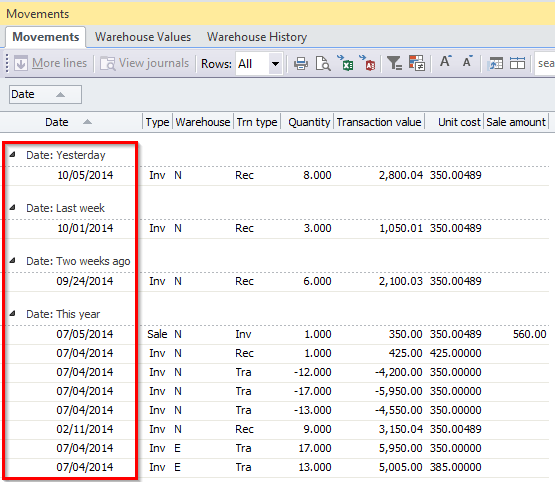Click the Sale amount column header

[x=516, y=122]
